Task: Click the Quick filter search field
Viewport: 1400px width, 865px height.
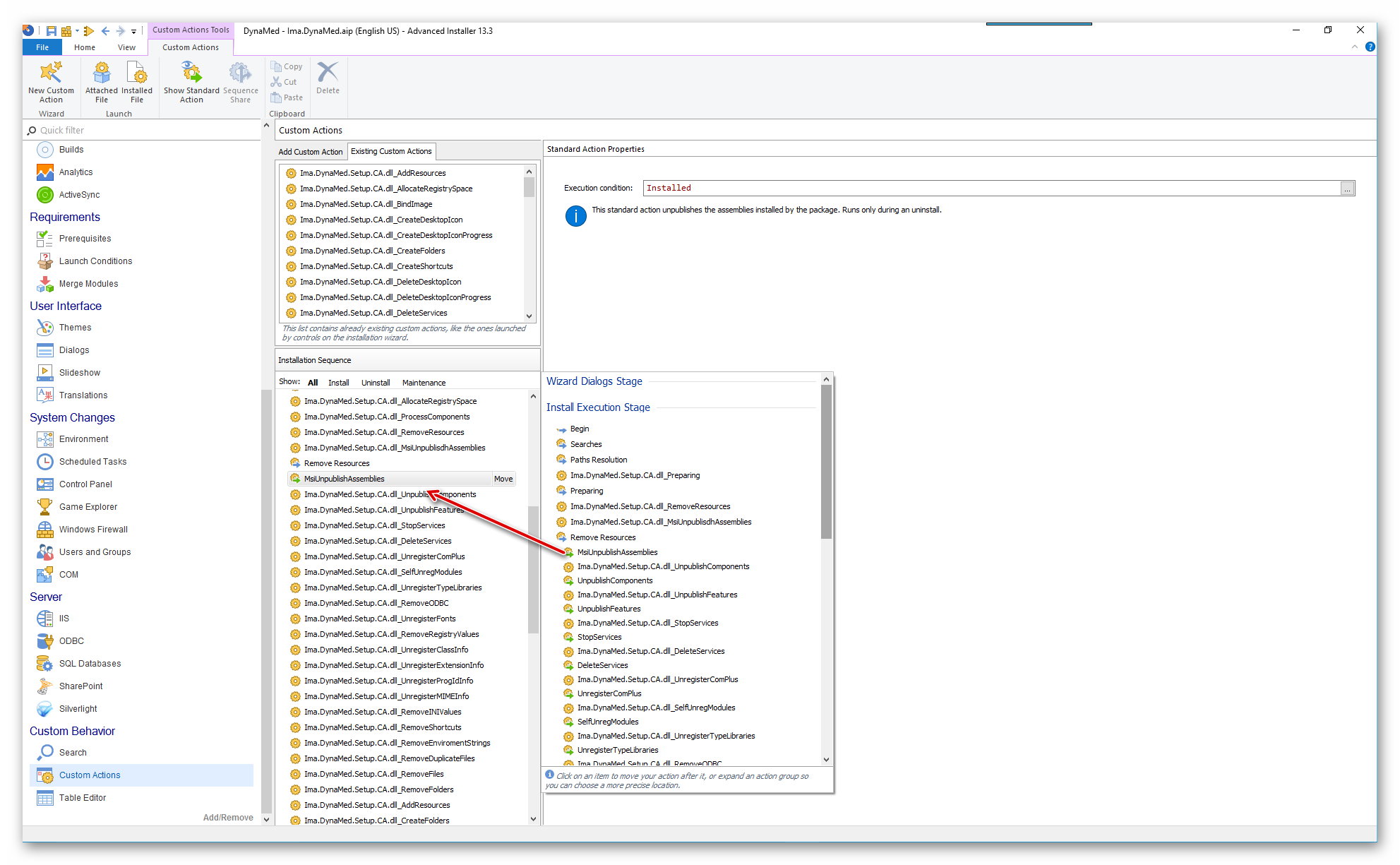Action: (141, 131)
